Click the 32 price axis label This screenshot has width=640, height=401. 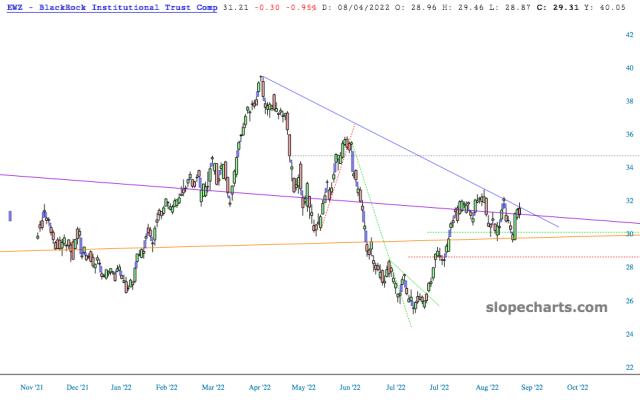coord(629,201)
